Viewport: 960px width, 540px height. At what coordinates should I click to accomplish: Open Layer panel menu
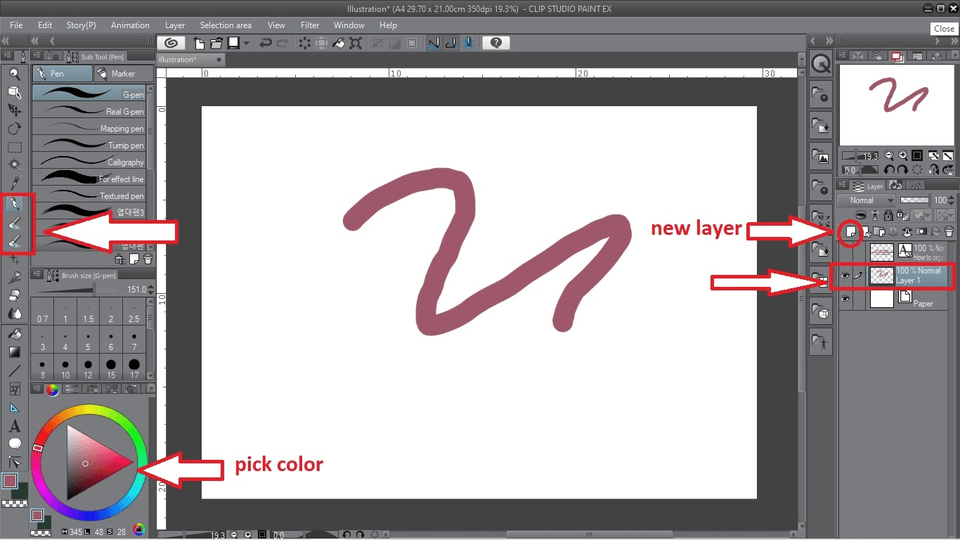[x=843, y=186]
